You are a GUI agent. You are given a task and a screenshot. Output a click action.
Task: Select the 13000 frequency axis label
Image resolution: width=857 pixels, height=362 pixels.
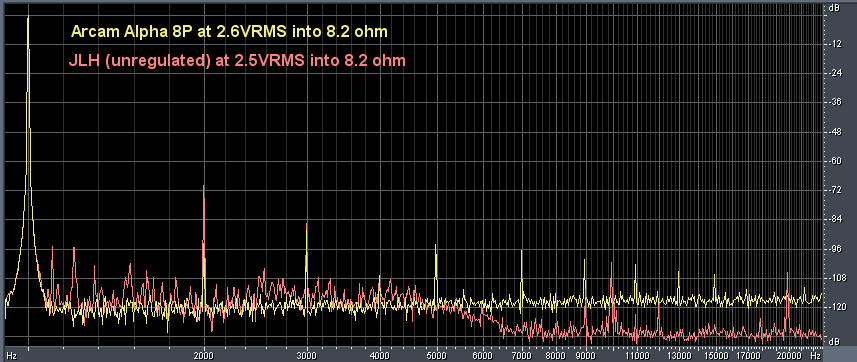pos(679,355)
